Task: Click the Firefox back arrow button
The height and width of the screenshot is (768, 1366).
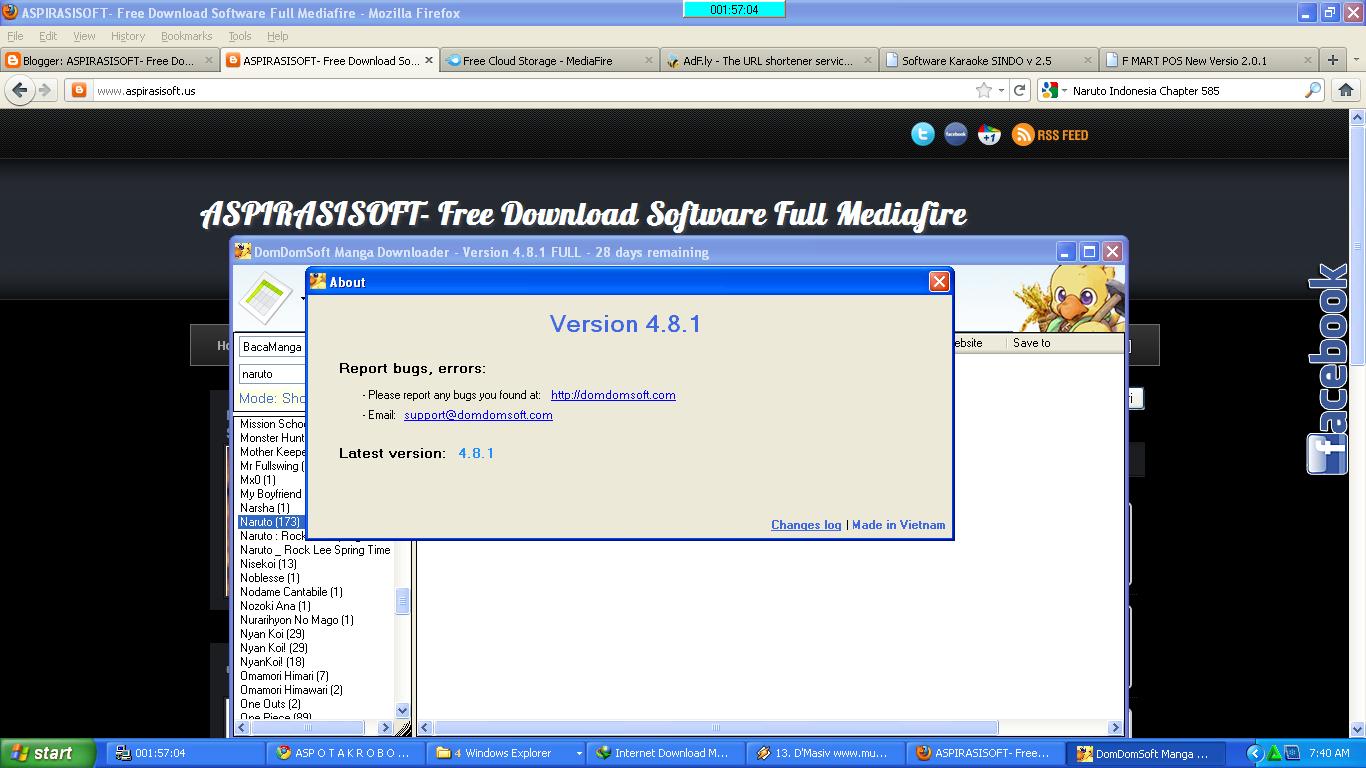Action: pyautogui.click(x=20, y=90)
